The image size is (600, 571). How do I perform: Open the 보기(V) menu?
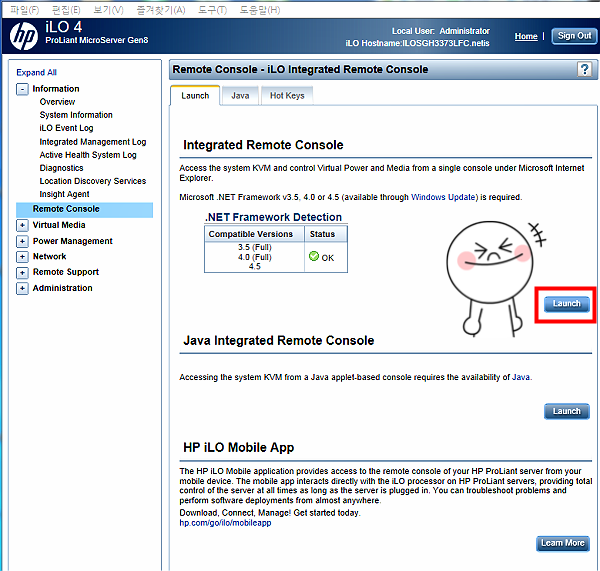tap(109, 10)
